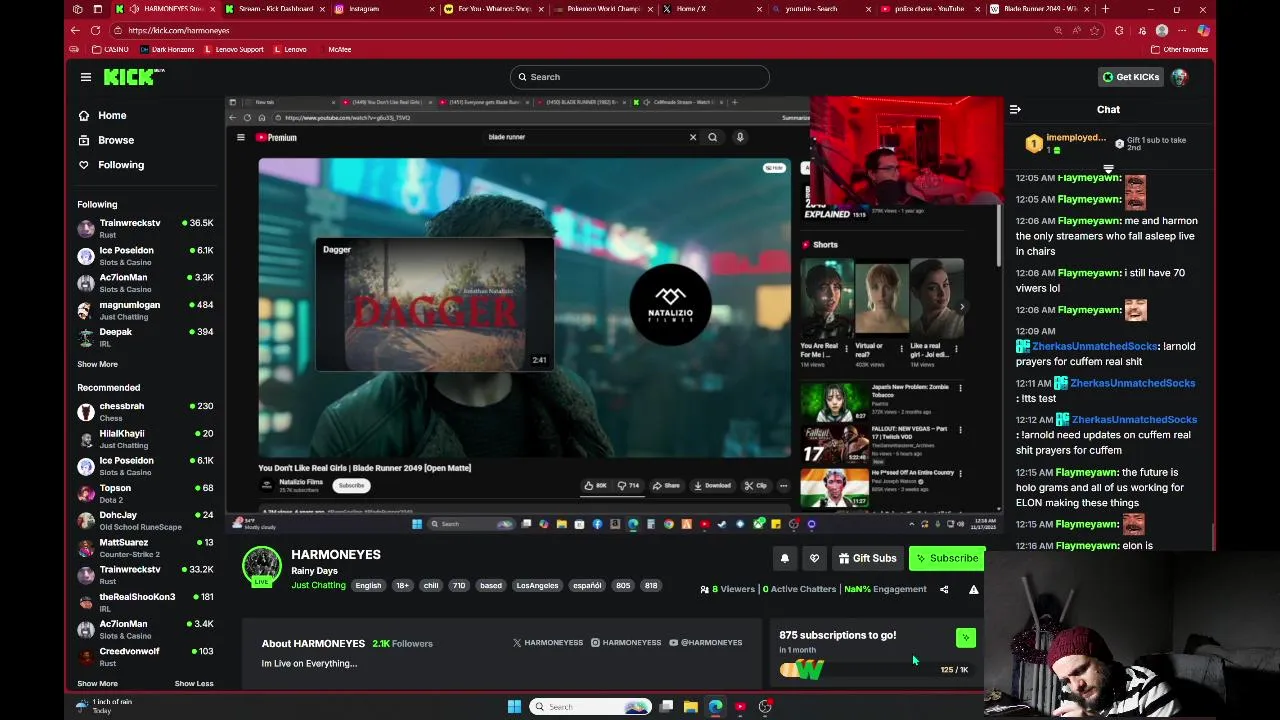Screen dimensions: 1280x720
Task: Open File Explorer from the taskbar
Action: [x=690, y=707]
